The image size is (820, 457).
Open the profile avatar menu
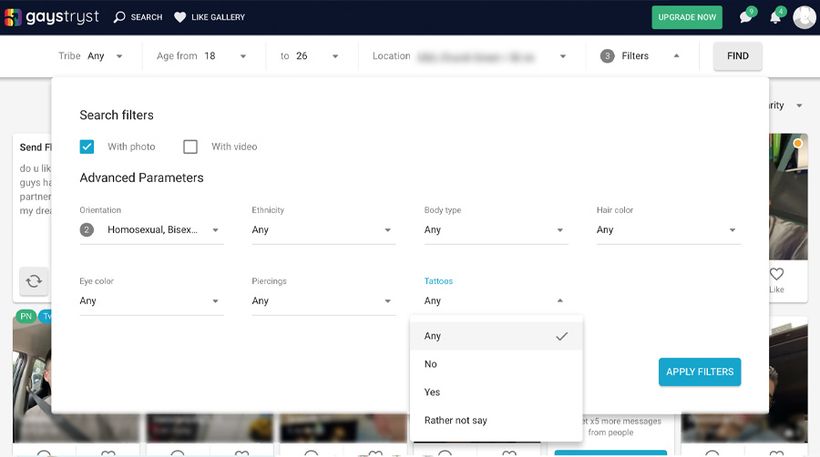coord(804,17)
